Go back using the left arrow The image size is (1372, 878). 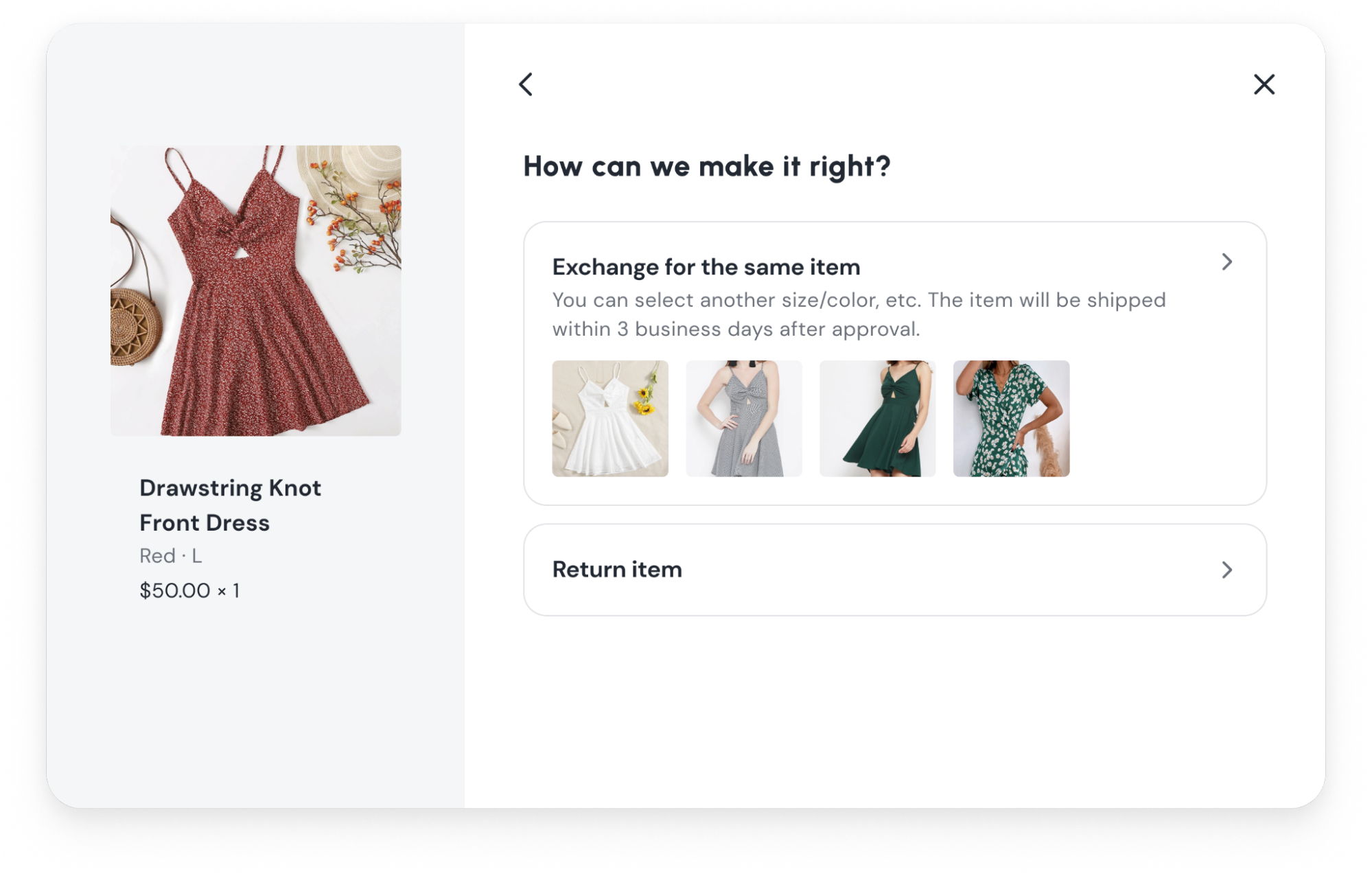[526, 84]
